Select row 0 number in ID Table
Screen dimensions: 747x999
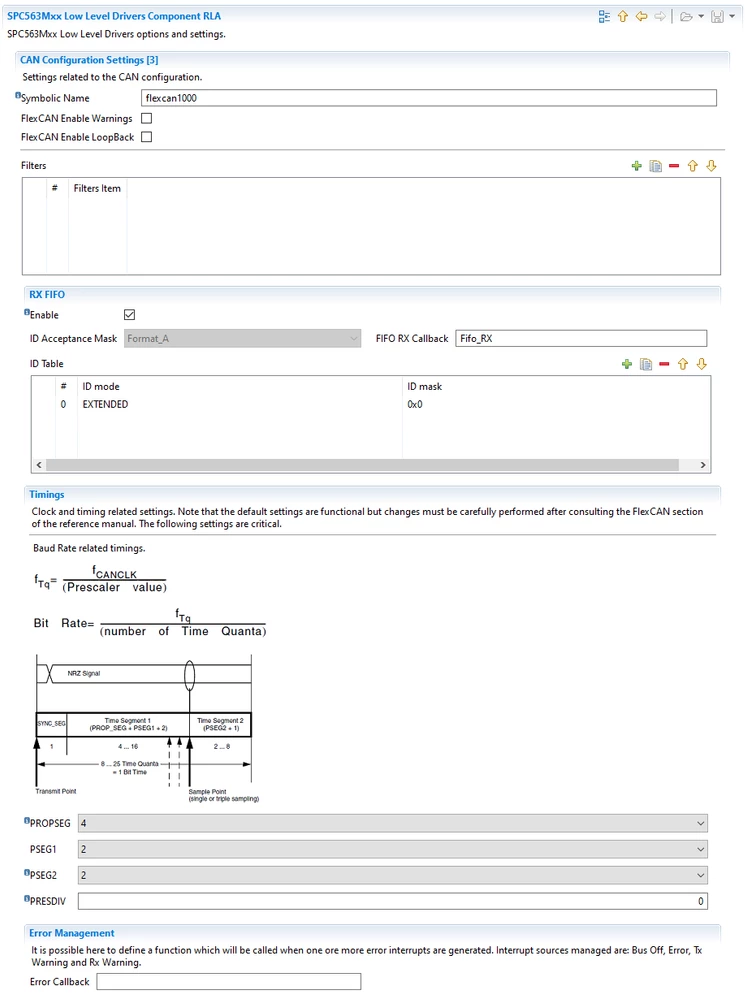point(63,405)
